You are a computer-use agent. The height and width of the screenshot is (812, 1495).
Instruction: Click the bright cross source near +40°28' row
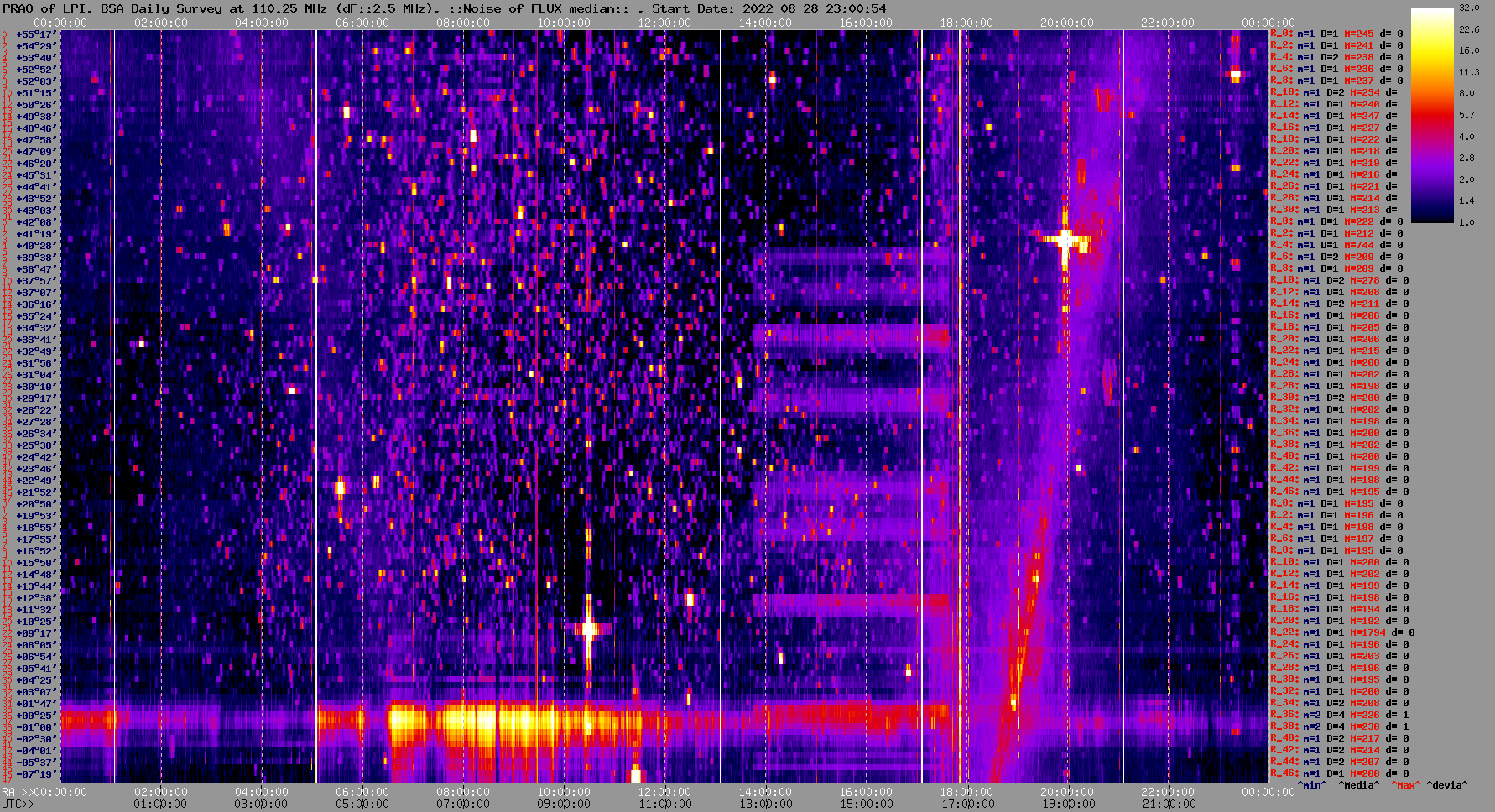1065,241
